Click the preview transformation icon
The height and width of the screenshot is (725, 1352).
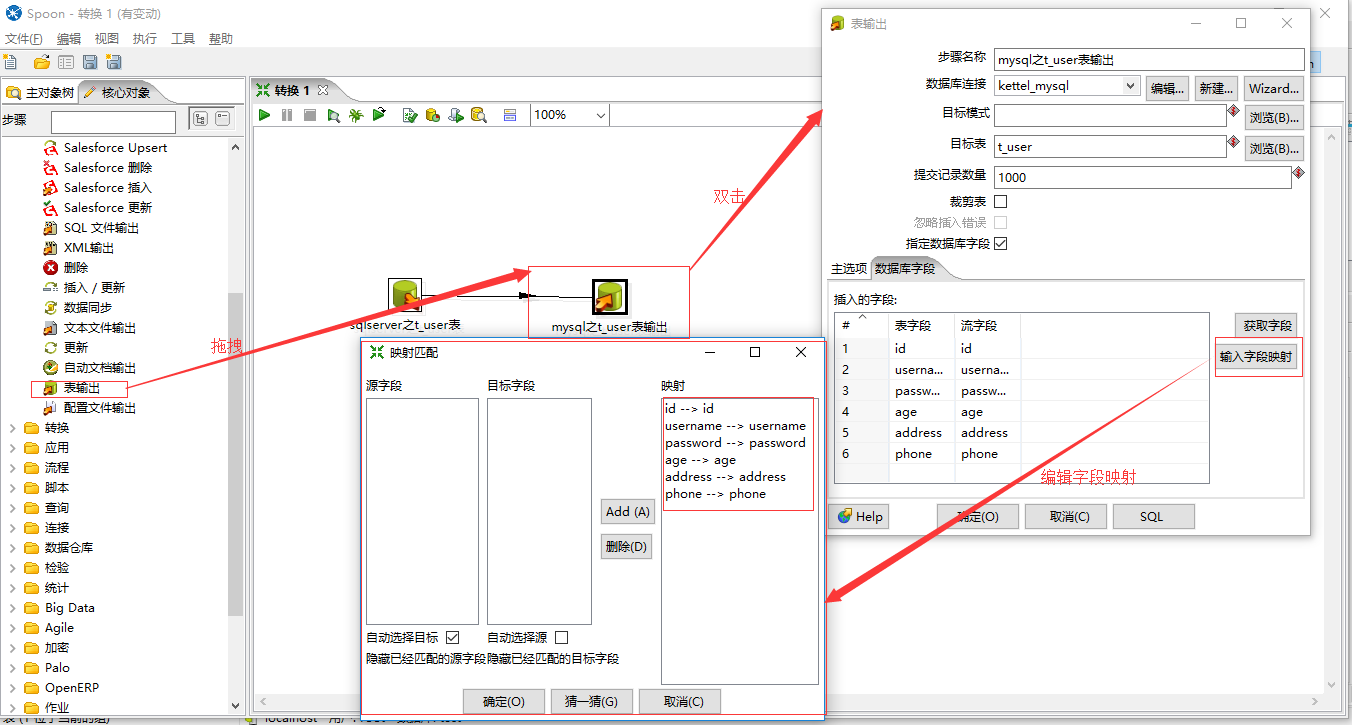coord(334,115)
